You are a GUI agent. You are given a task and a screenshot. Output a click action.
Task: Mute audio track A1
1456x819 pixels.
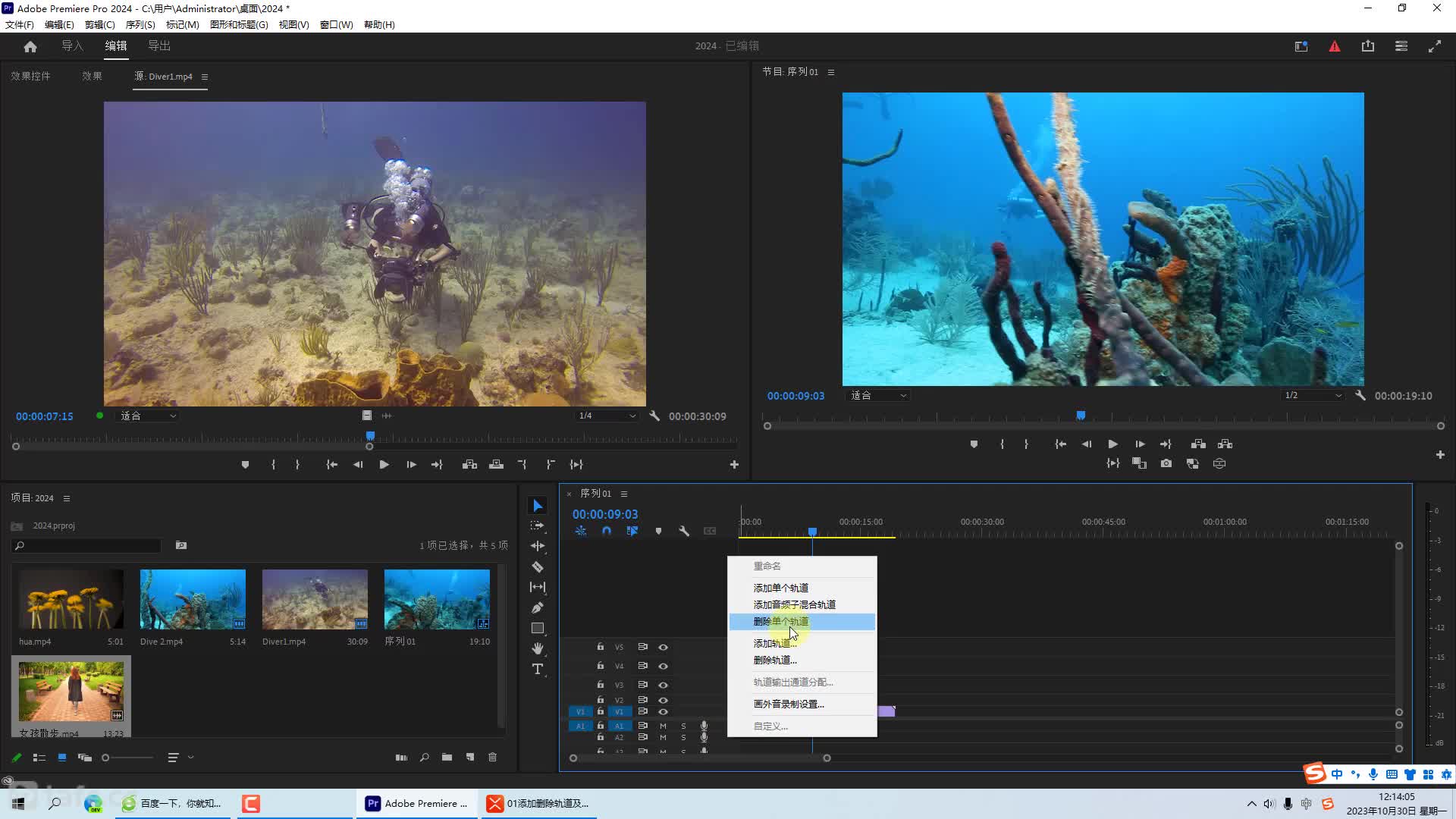(x=663, y=726)
